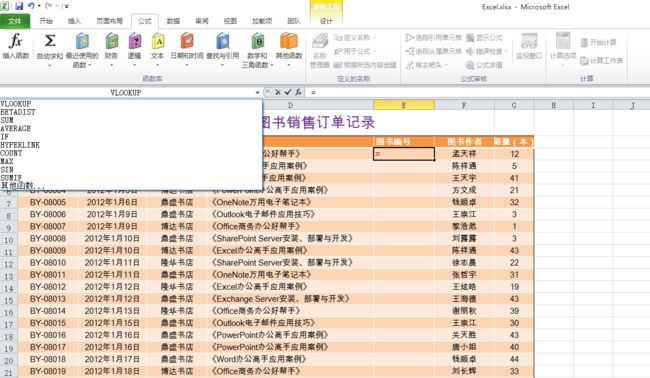Open the Recently Used (最近使用的函数) functions book
Screen dimensions: 650x378
pos(82,41)
